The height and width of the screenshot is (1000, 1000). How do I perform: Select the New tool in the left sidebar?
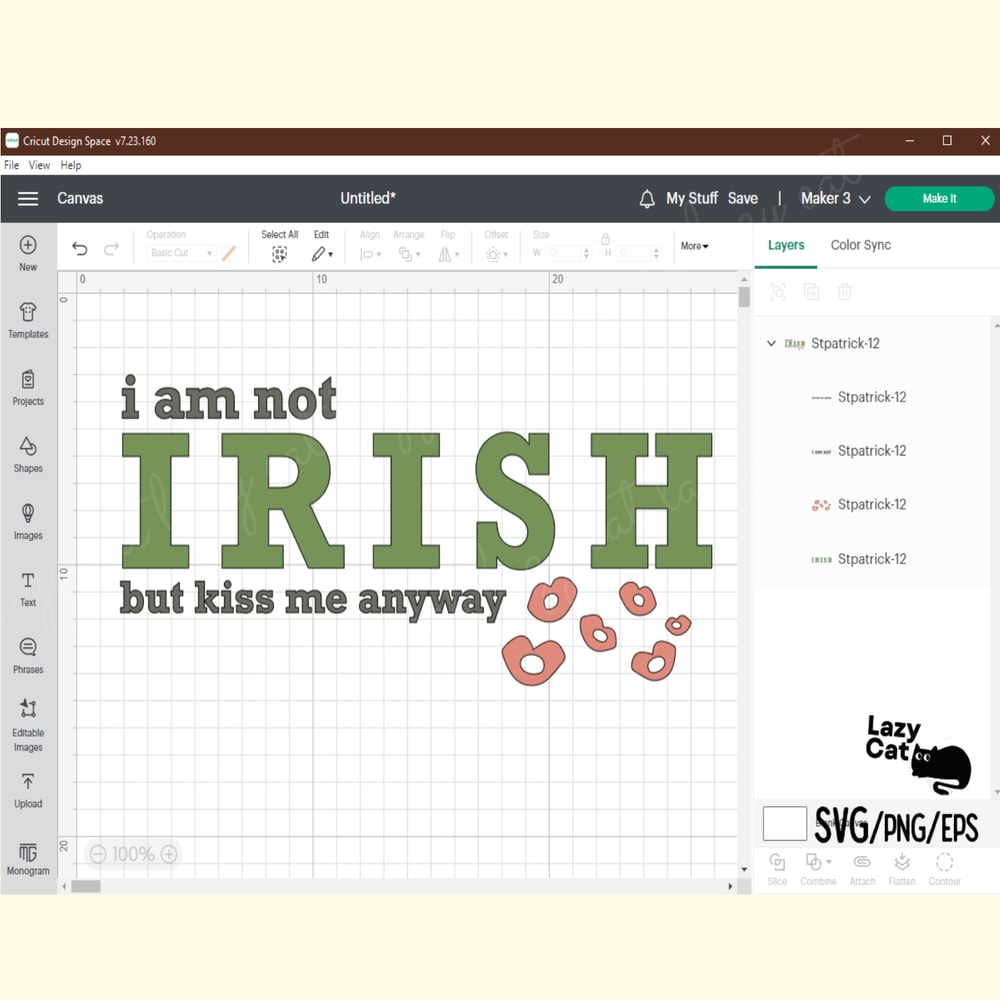28,253
